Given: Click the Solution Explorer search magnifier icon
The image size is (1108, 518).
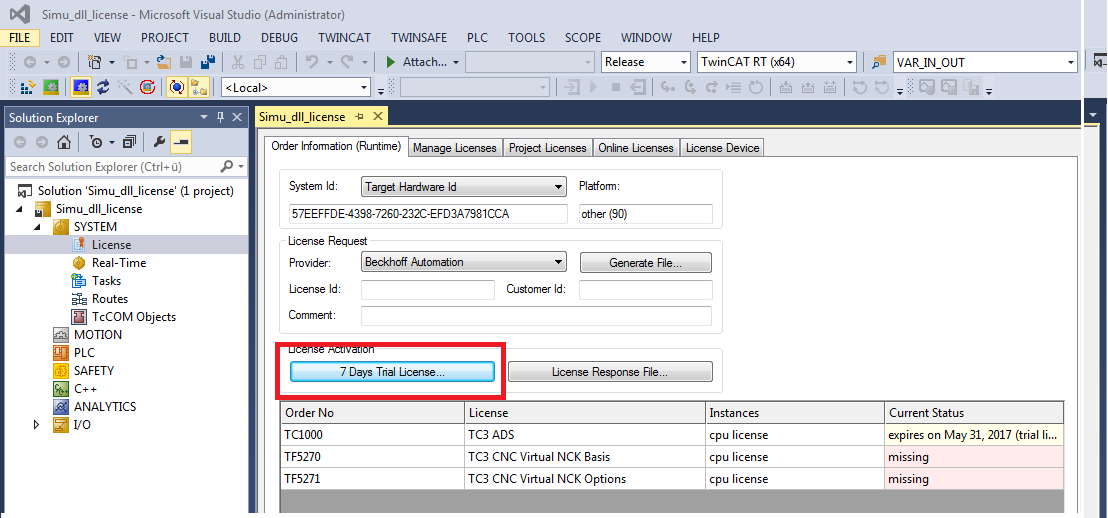Looking at the screenshot, I should (x=227, y=167).
